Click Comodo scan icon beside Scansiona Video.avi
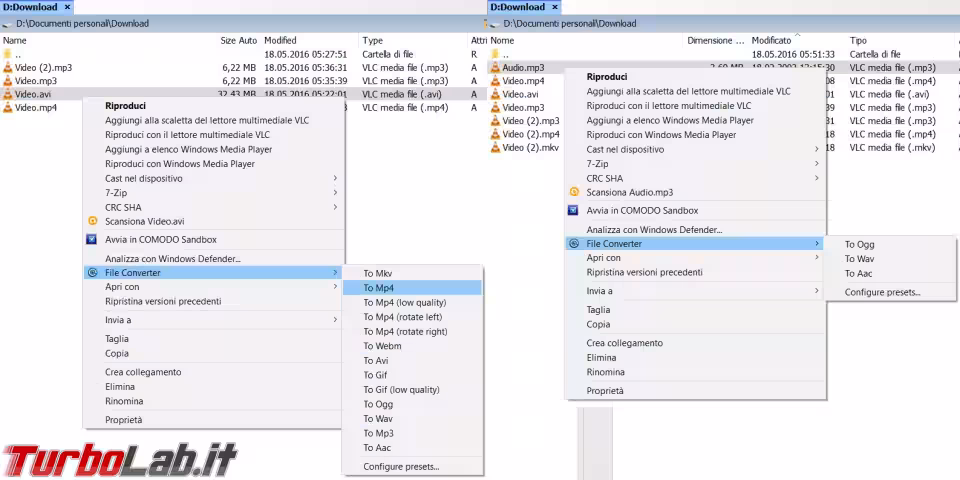The height and width of the screenshot is (480, 960). click(x=92, y=221)
